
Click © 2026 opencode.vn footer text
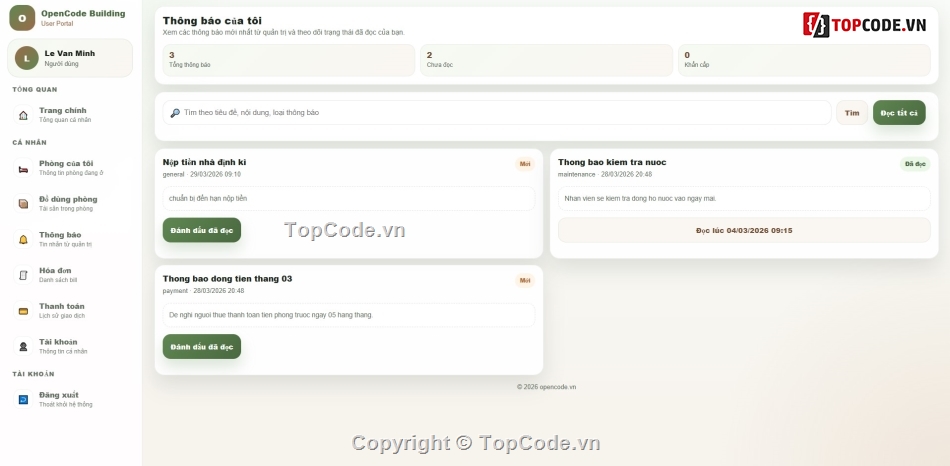point(546,387)
